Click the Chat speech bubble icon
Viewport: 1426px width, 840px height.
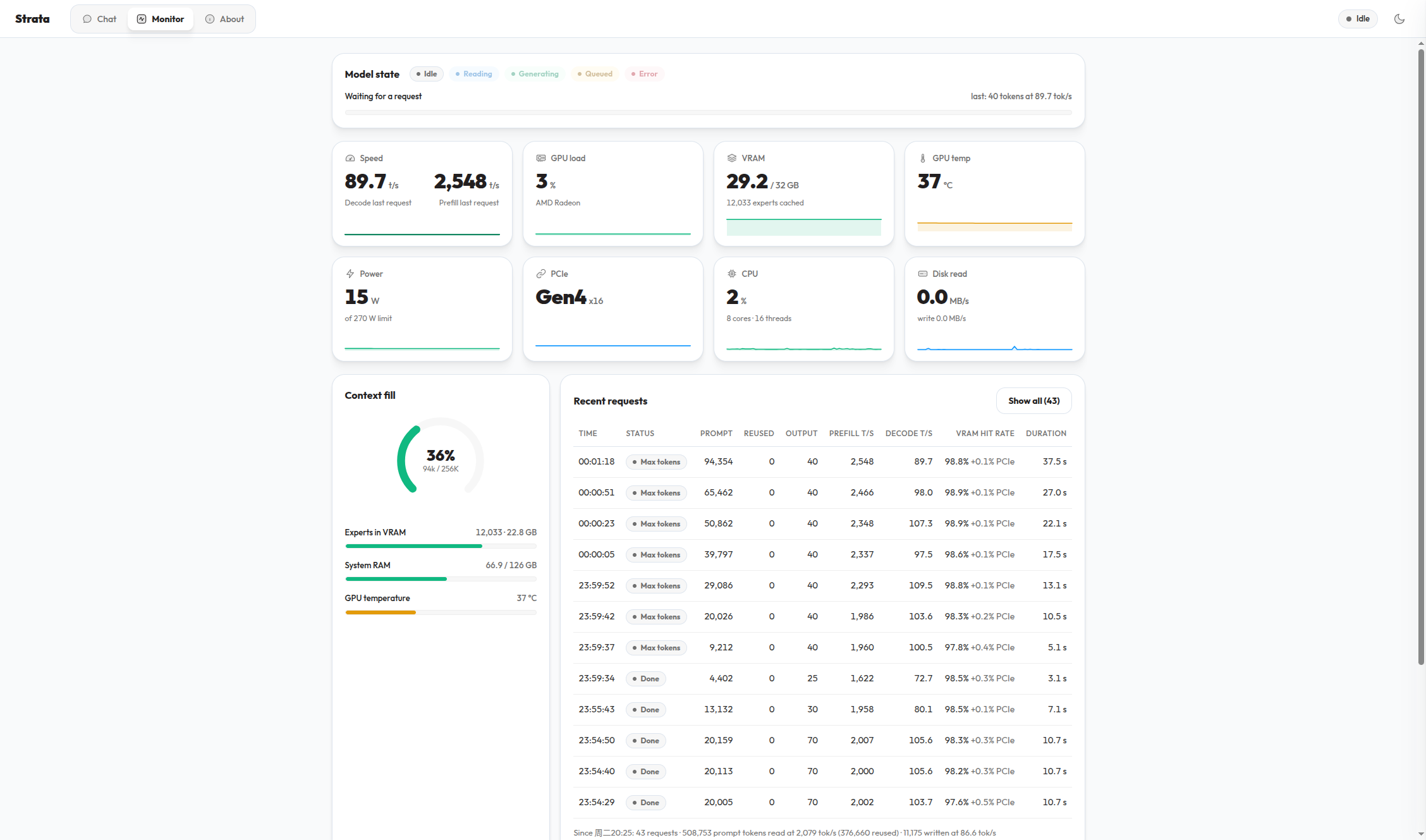pyautogui.click(x=87, y=19)
